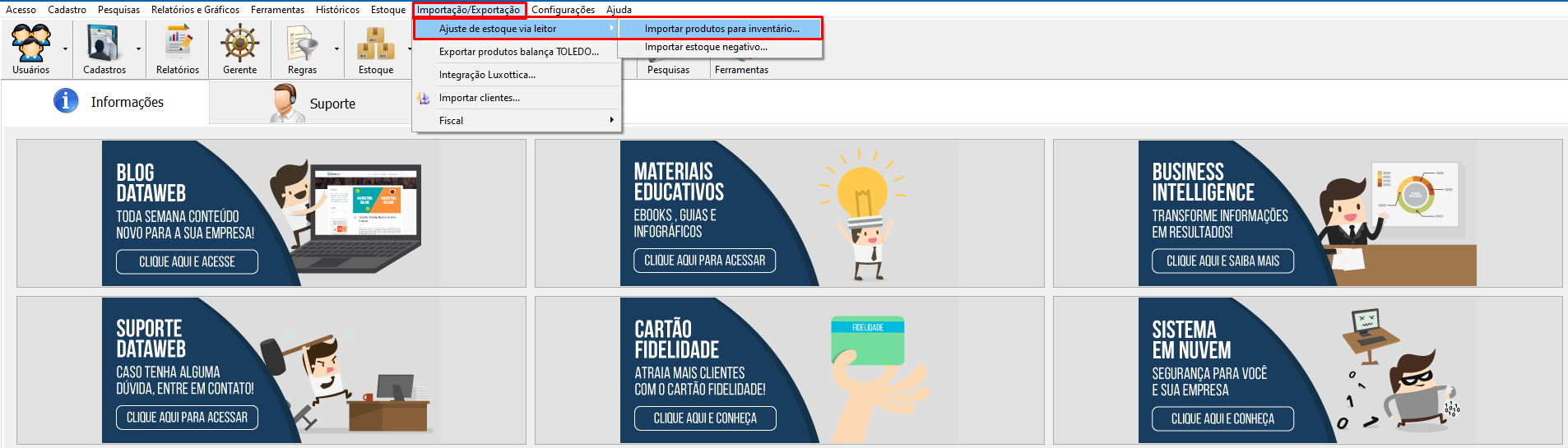Viewport: 1568px width, 448px height.
Task: Choose Exportar produtos balança TOLEDO
Action: (518, 52)
